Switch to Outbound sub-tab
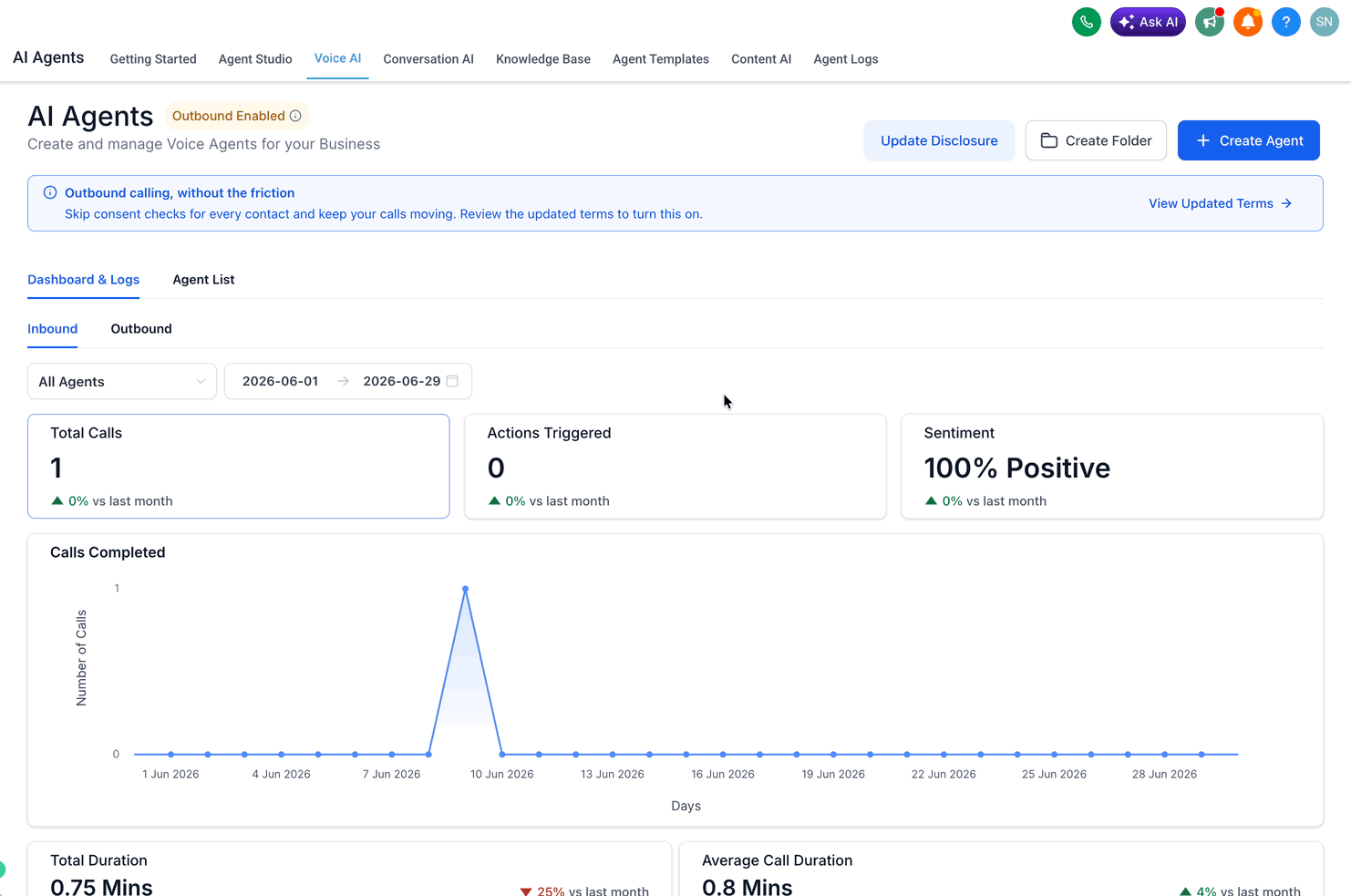Screen dimensions: 1351x896 point(141,329)
